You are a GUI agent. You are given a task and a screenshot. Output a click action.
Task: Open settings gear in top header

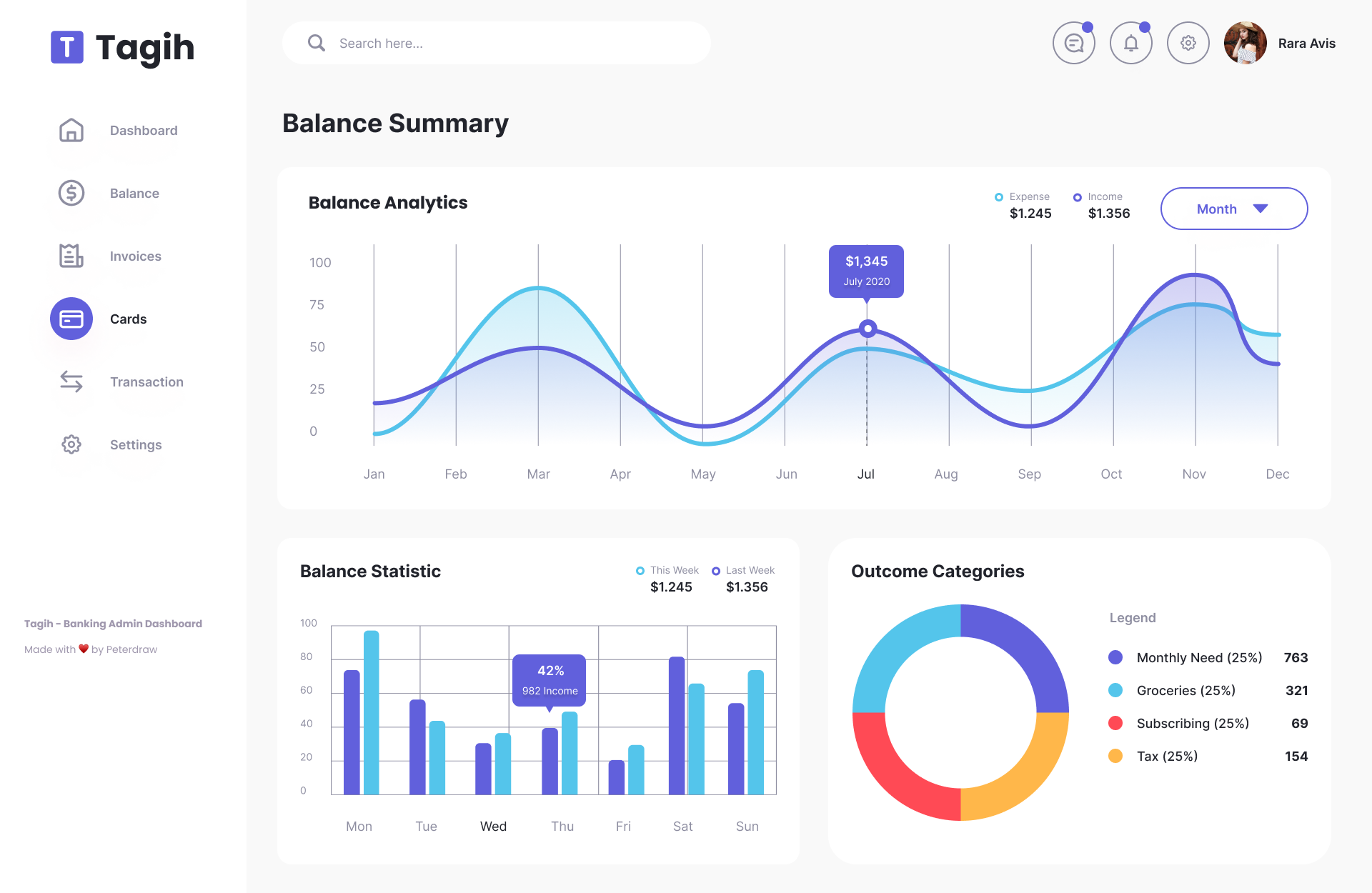click(x=1188, y=44)
